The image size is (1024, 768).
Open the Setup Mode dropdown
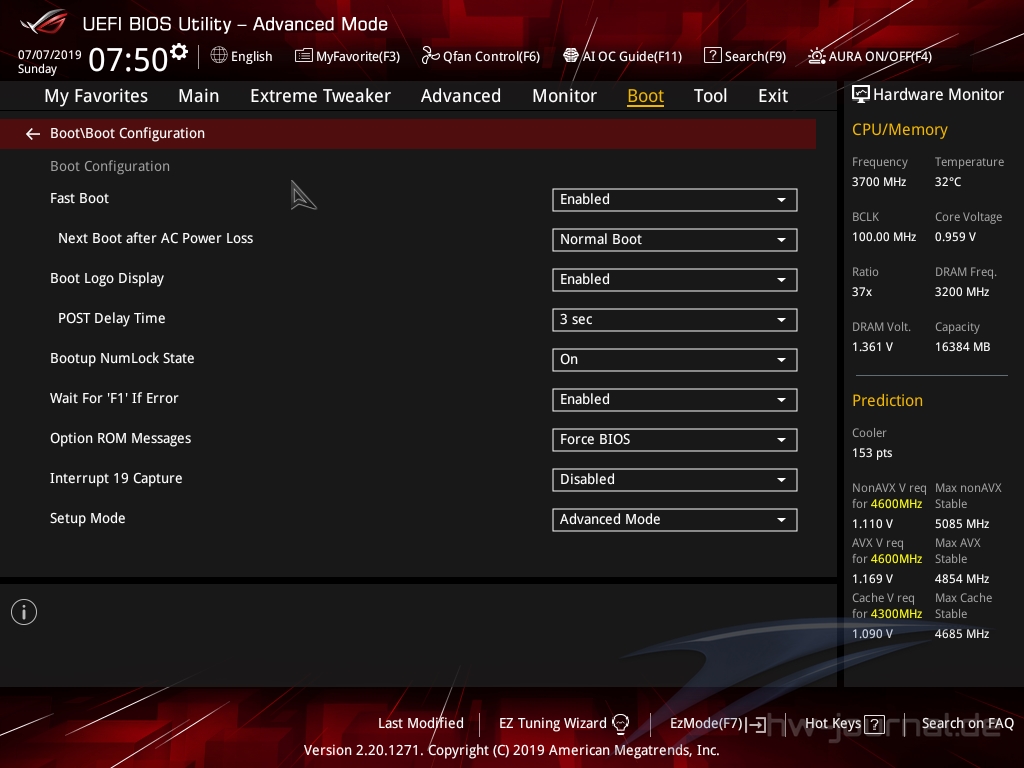[675, 520]
